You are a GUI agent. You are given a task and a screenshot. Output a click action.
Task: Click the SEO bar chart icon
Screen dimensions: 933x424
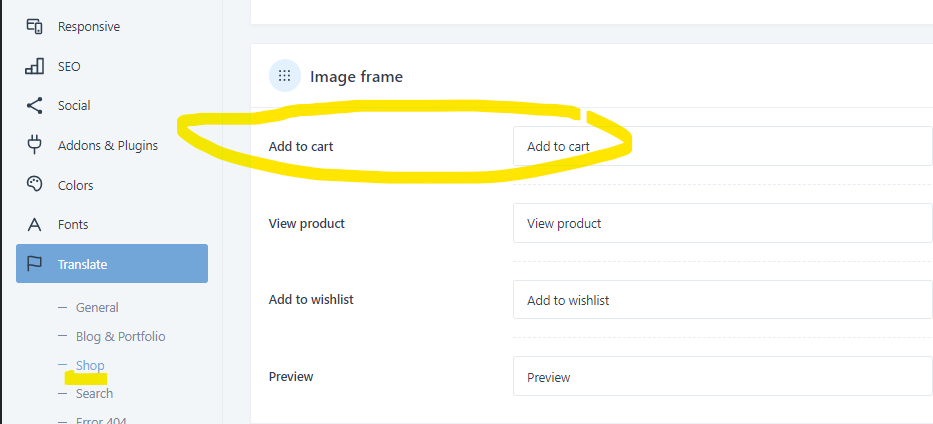35,66
